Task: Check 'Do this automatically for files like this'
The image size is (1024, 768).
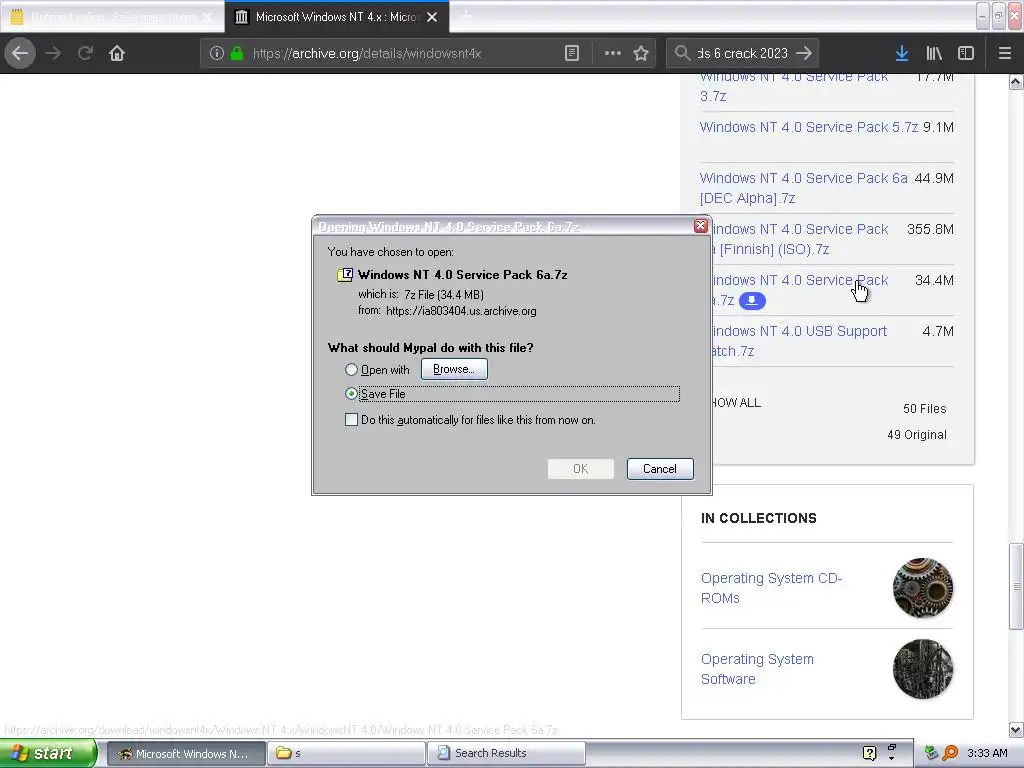Action: (x=351, y=419)
